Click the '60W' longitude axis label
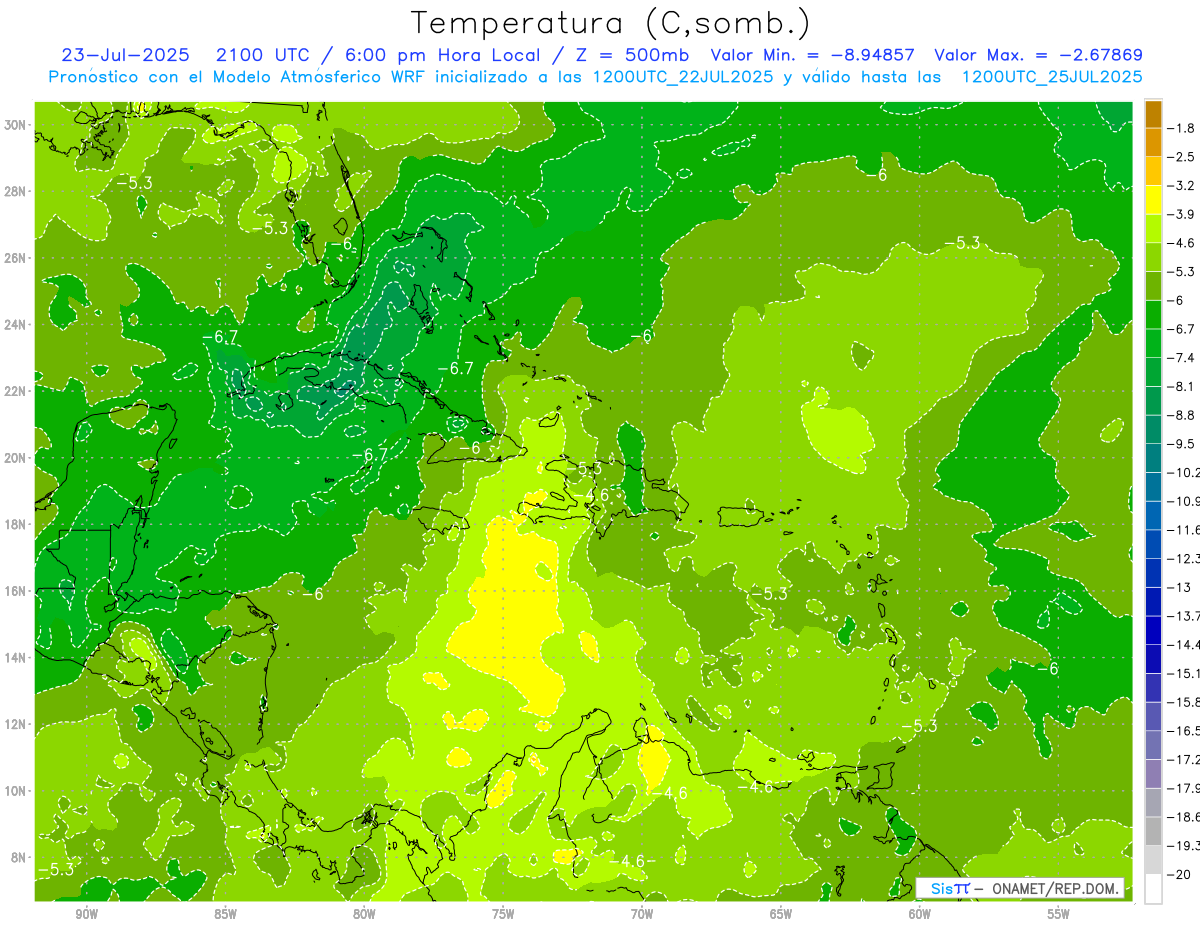The image size is (1200, 927). pos(920,915)
